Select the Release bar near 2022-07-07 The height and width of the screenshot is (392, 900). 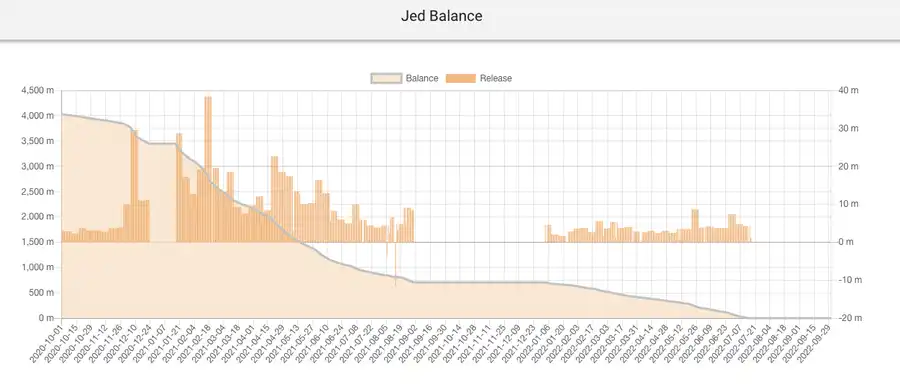[x=732, y=228]
